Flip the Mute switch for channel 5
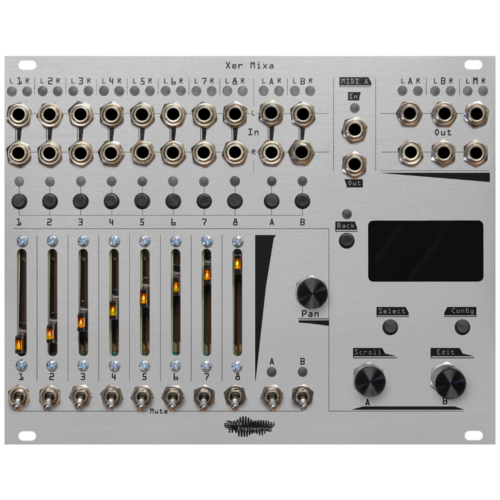Image resolution: width=500 pixels, height=500 pixels. coord(142,398)
